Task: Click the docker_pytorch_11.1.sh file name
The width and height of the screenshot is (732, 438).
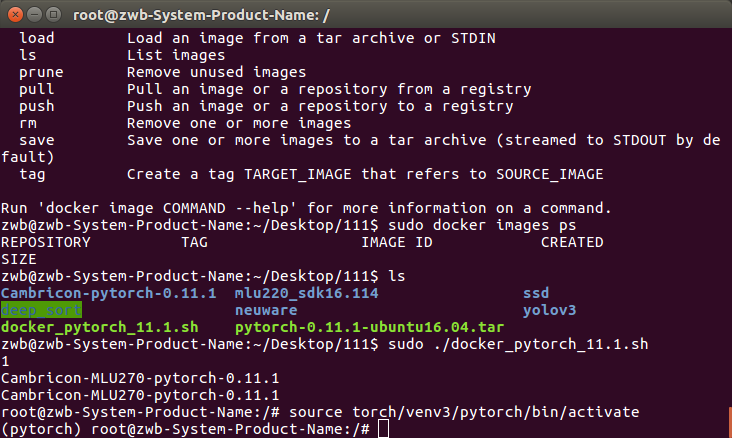Action: (x=99, y=327)
